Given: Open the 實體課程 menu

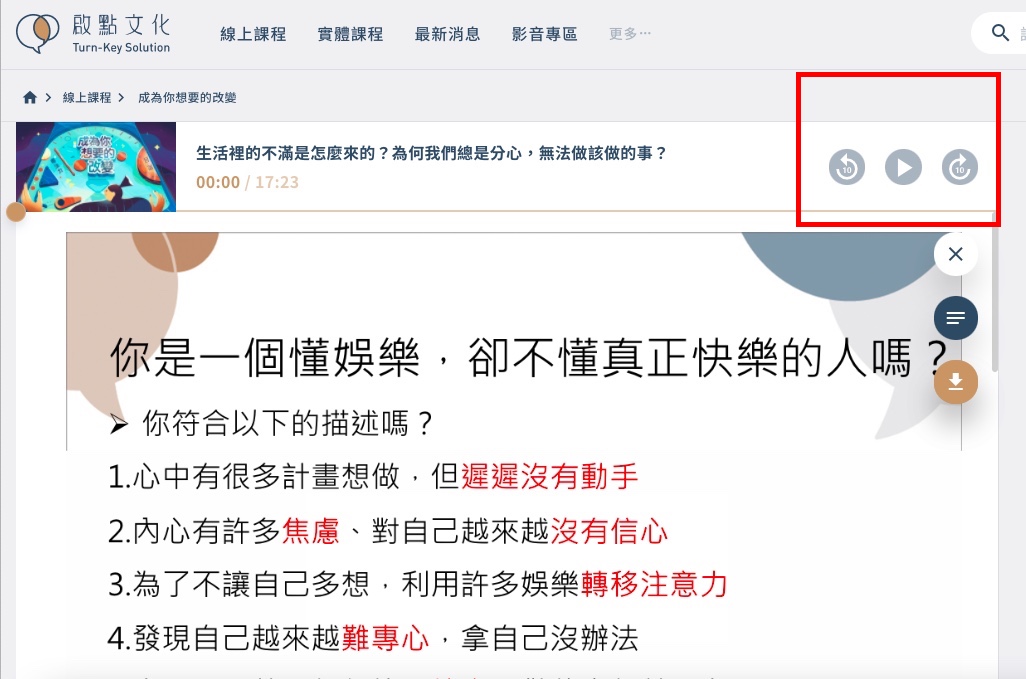Looking at the screenshot, I should pos(350,34).
